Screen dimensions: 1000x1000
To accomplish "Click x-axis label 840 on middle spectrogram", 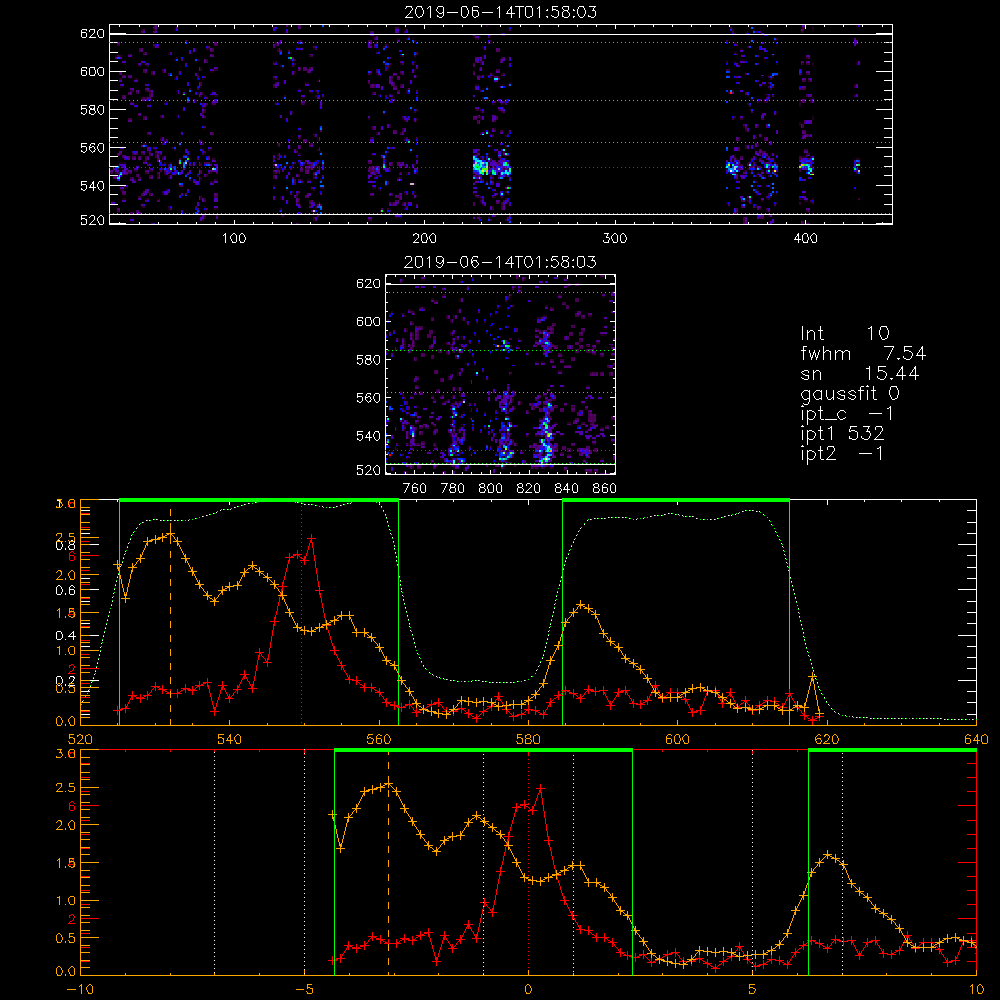I will click(566, 489).
